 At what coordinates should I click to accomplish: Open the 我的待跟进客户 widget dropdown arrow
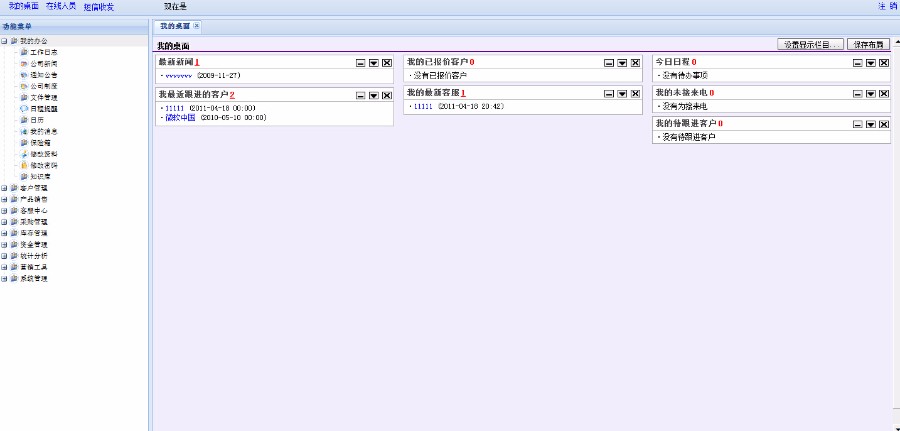coord(871,125)
